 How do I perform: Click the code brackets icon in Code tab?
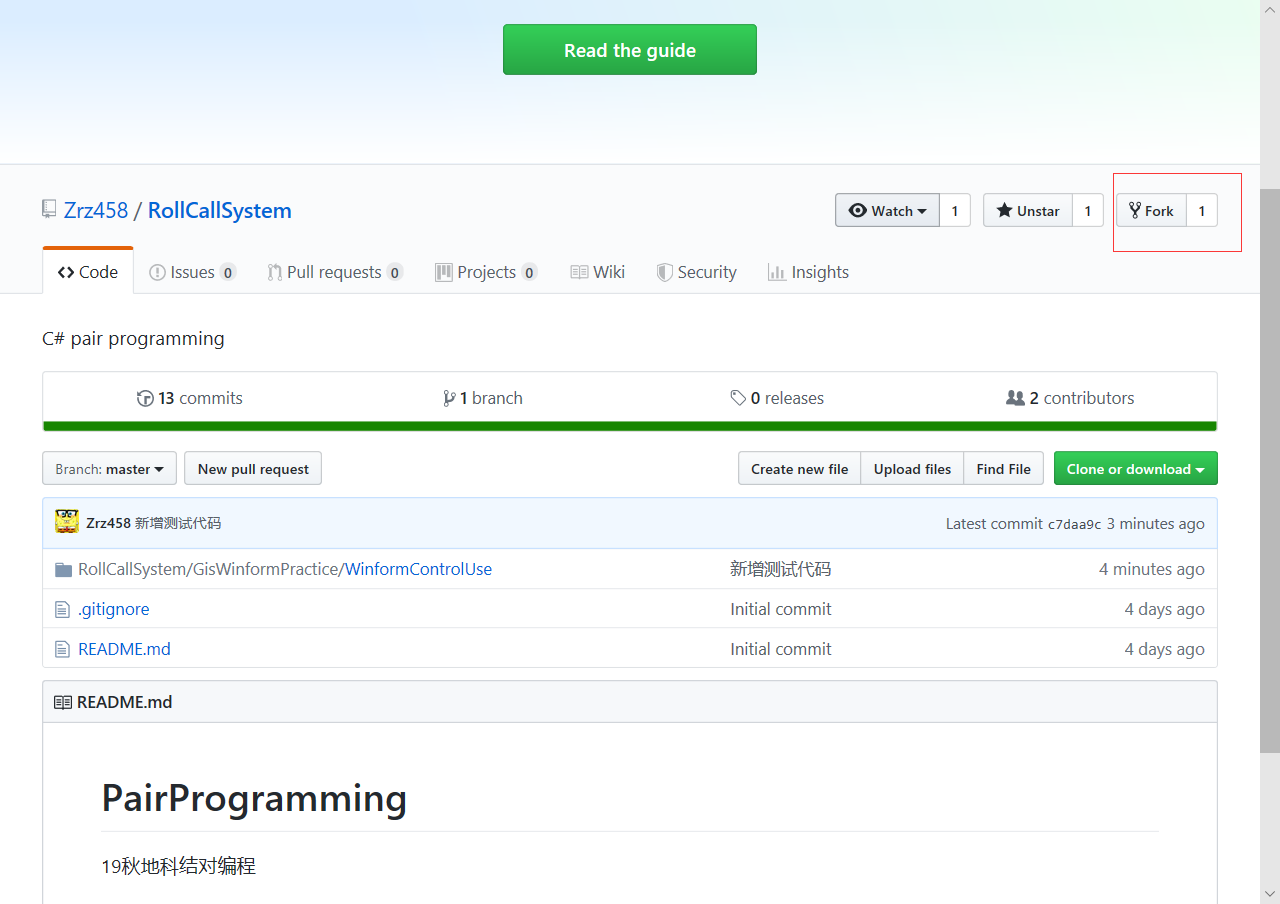66,272
